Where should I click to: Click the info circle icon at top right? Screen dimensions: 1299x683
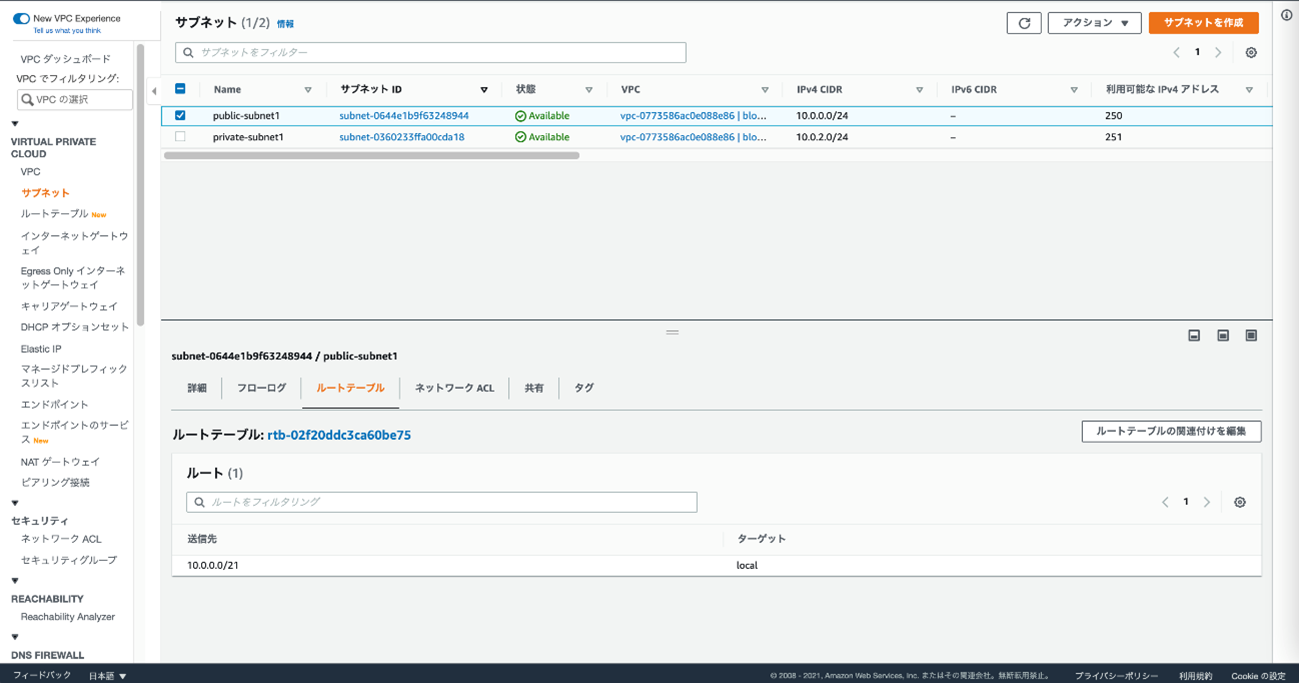(x=1287, y=15)
